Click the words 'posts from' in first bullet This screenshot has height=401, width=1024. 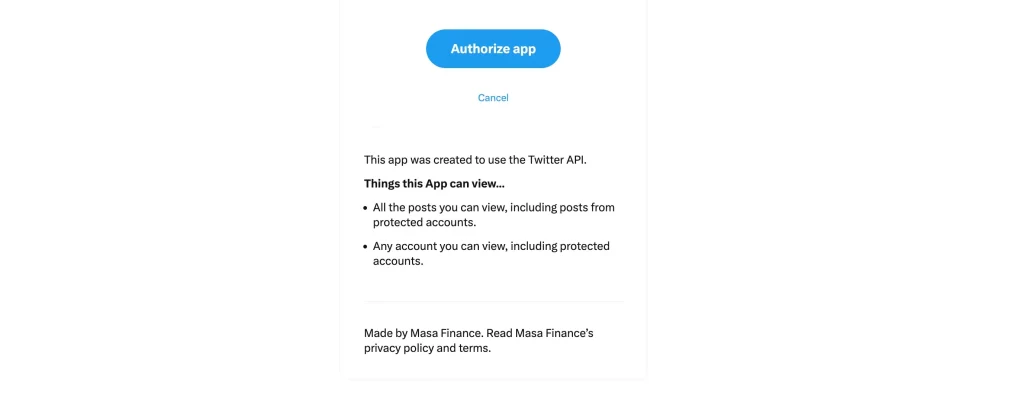pyautogui.click(x=588, y=208)
